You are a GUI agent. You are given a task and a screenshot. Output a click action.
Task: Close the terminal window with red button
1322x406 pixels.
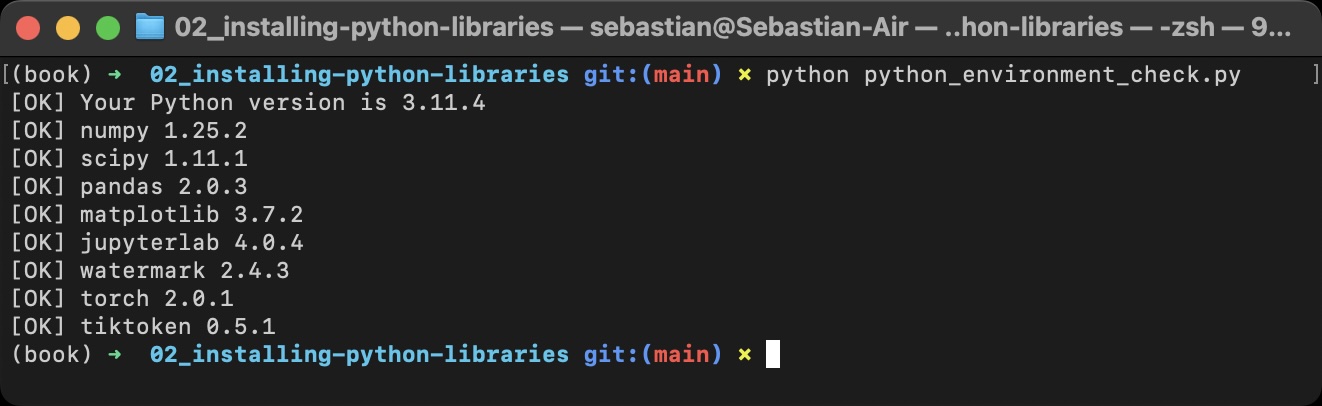28,27
